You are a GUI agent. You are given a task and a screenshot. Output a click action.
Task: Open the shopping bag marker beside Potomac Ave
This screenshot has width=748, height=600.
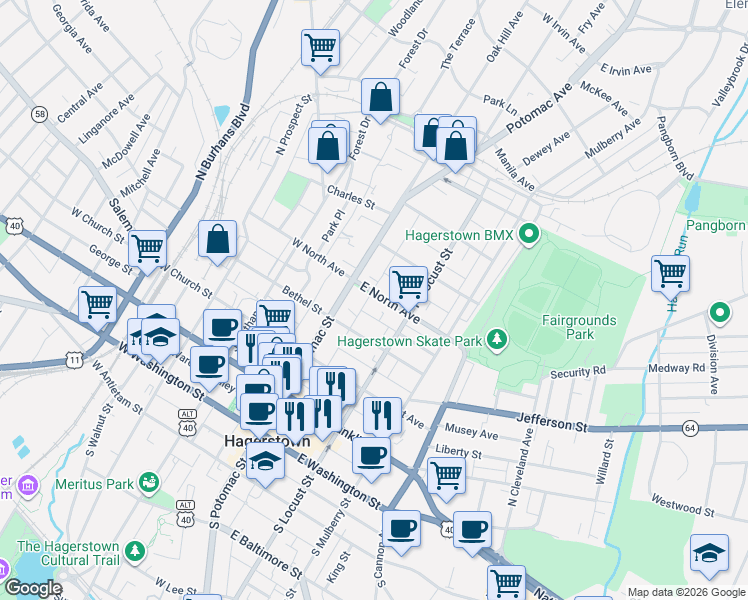pos(456,146)
